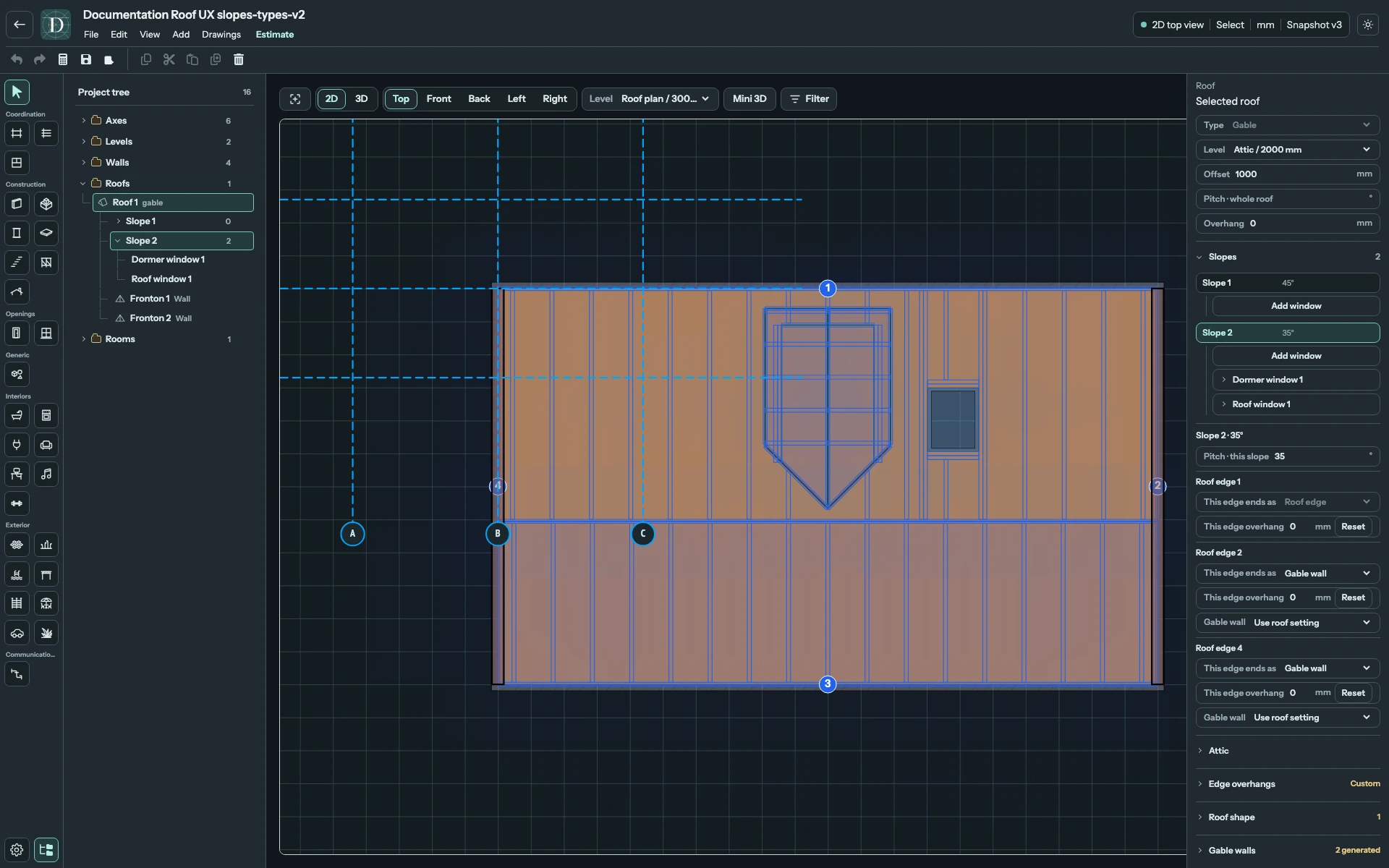Choose the roof construction tool

[17, 292]
